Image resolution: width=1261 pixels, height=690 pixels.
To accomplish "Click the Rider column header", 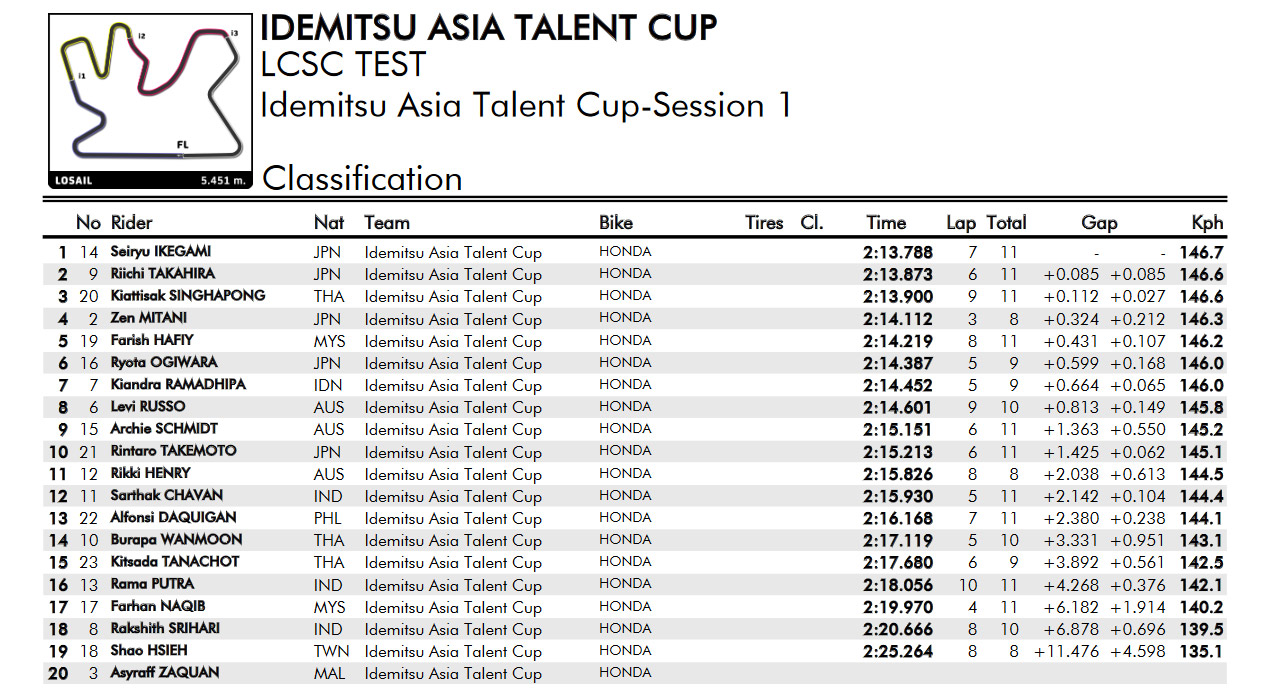I will click(x=131, y=223).
